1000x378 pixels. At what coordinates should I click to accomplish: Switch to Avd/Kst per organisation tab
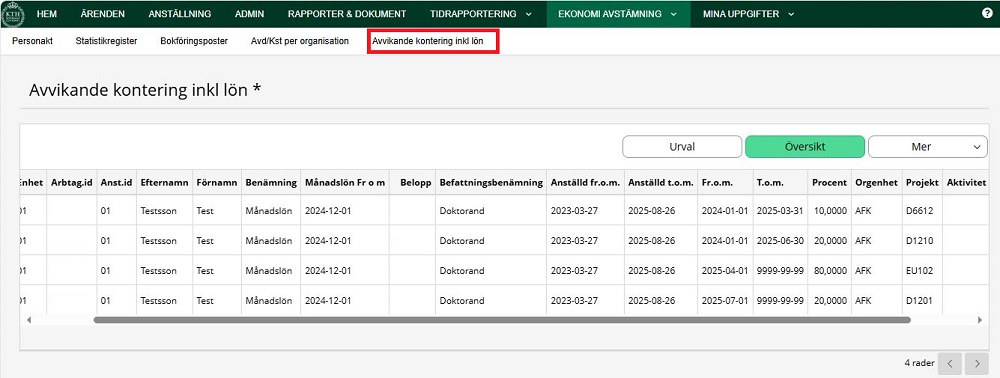point(300,41)
